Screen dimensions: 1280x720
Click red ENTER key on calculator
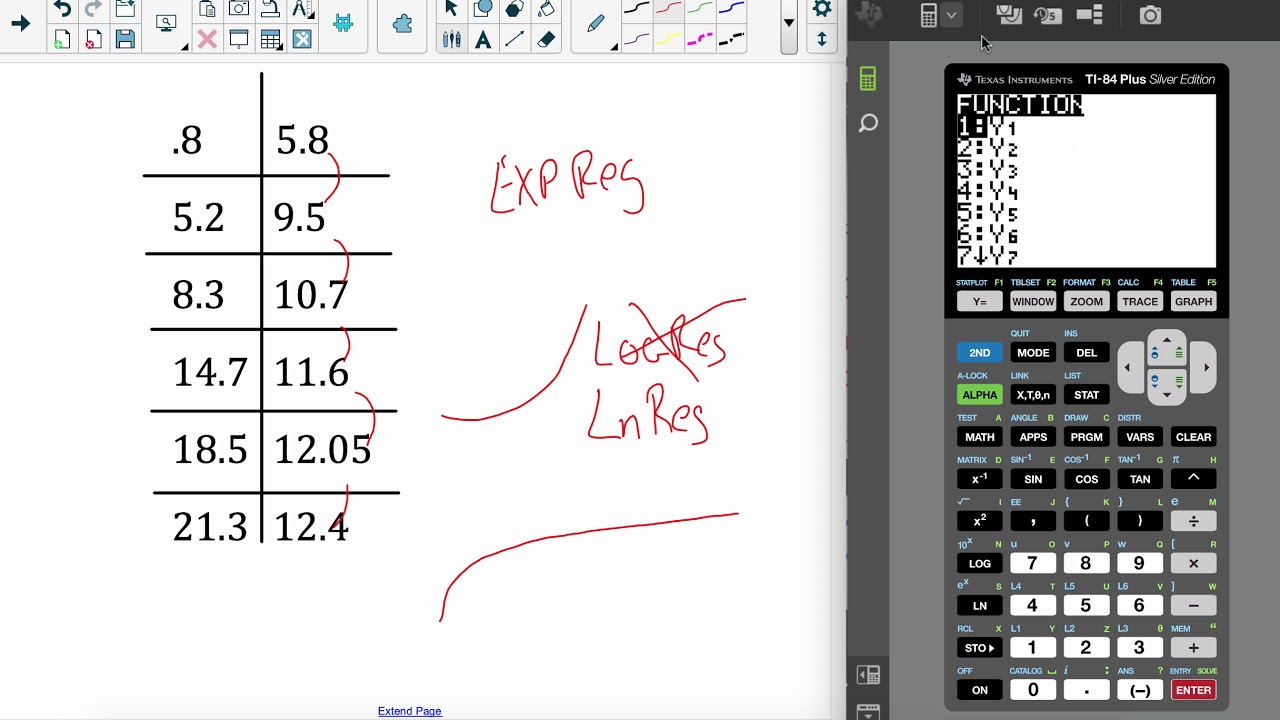1193,690
